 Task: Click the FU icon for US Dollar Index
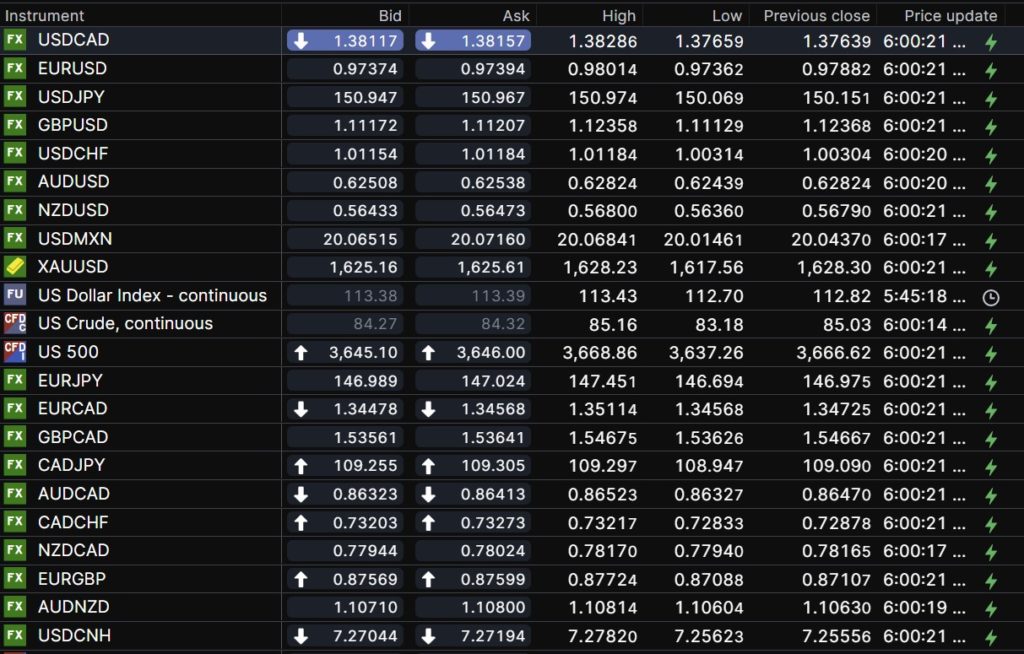15,295
